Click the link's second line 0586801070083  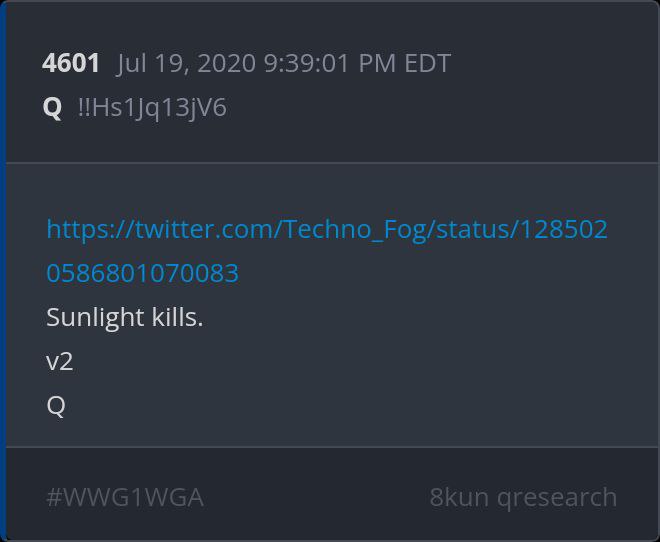[142, 273]
